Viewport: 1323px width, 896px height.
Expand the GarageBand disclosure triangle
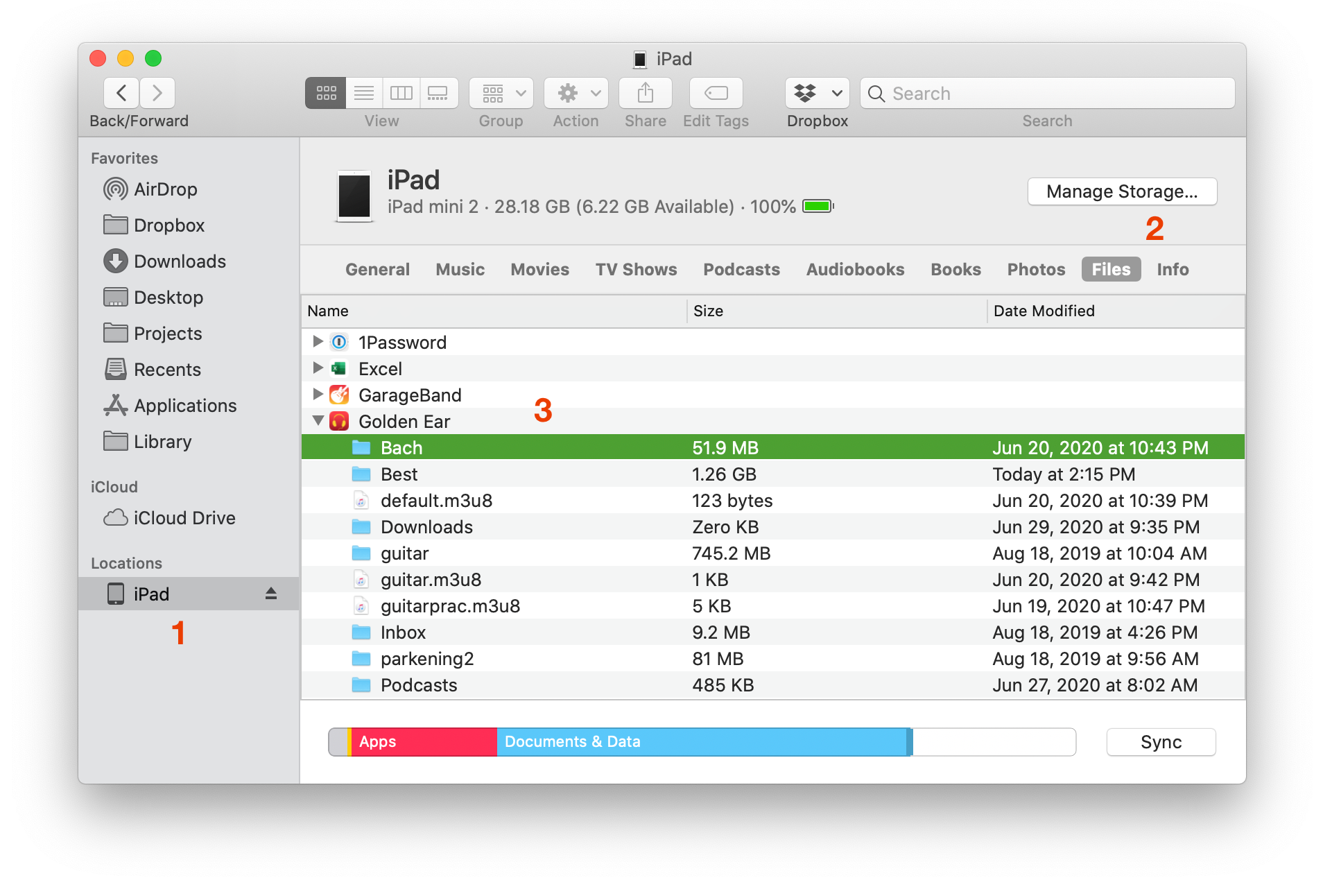coord(318,394)
